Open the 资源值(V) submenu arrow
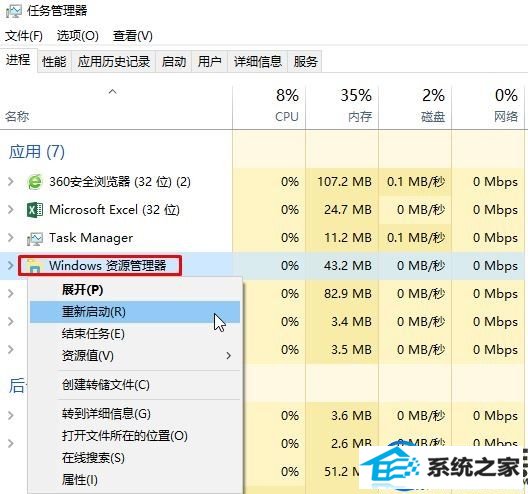Screen dimensions: 528x494 (x=229, y=356)
